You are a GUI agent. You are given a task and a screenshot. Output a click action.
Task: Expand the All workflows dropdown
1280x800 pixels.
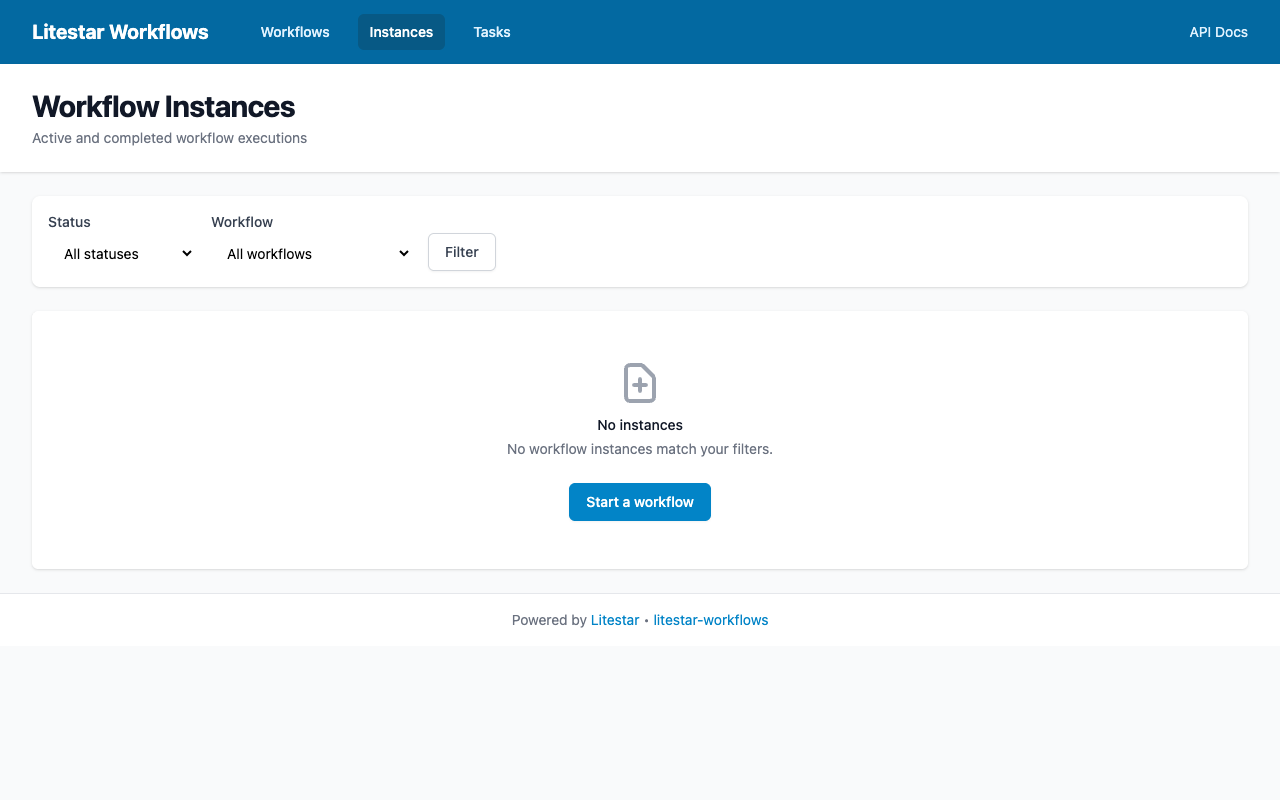coord(312,254)
